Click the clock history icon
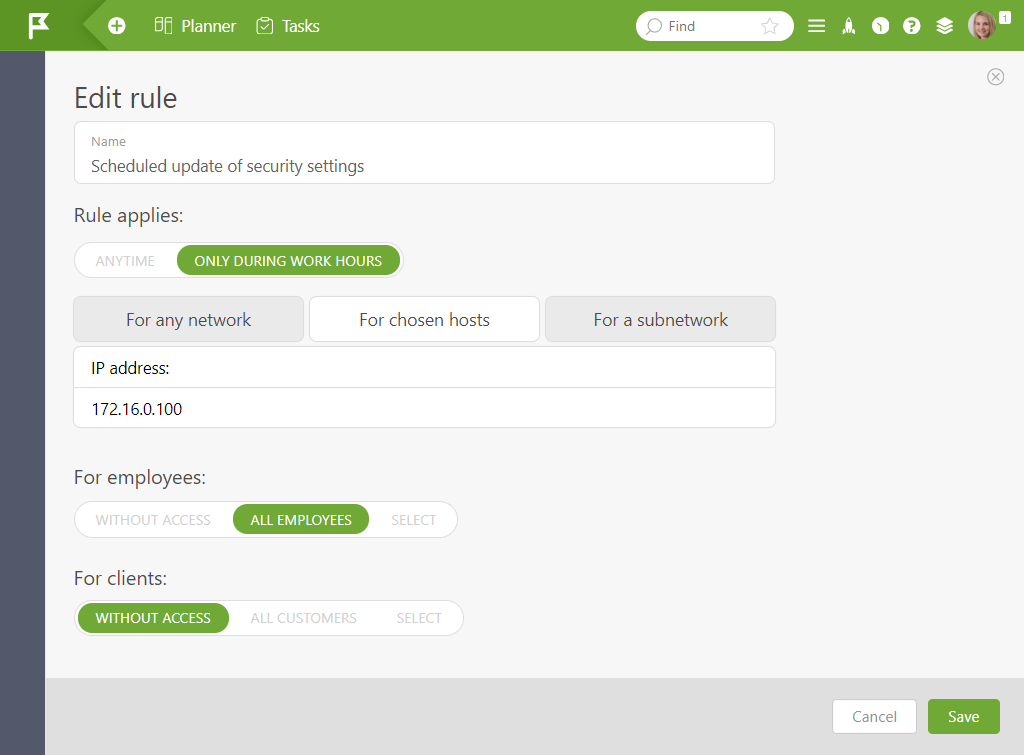The image size is (1024, 755). click(x=880, y=26)
